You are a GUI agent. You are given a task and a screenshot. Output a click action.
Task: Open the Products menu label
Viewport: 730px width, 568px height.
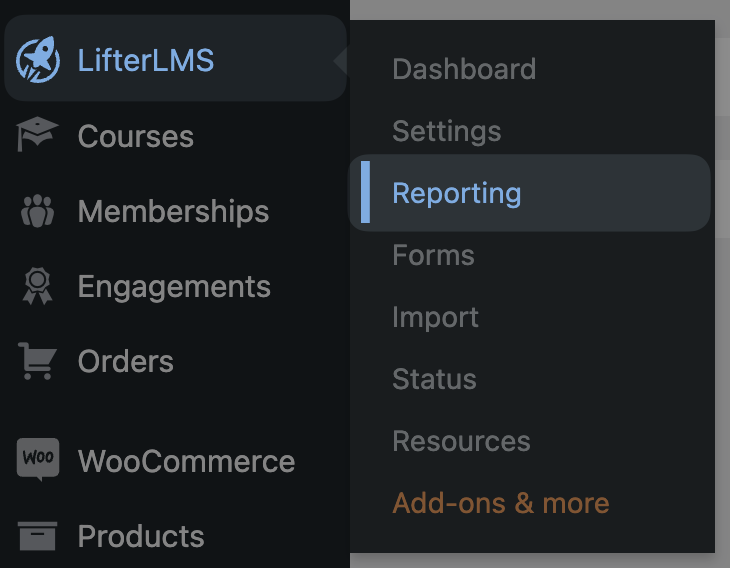click(141, 536)
